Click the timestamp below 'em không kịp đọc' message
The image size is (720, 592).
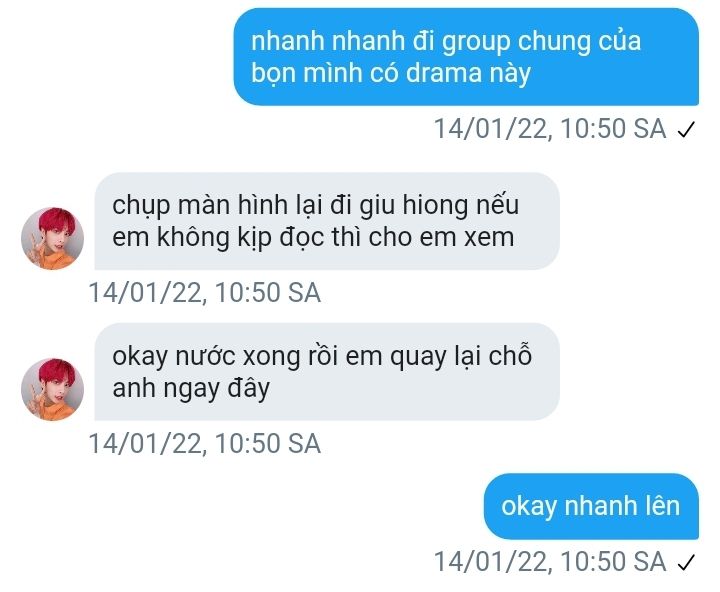(x=204, y=293)
